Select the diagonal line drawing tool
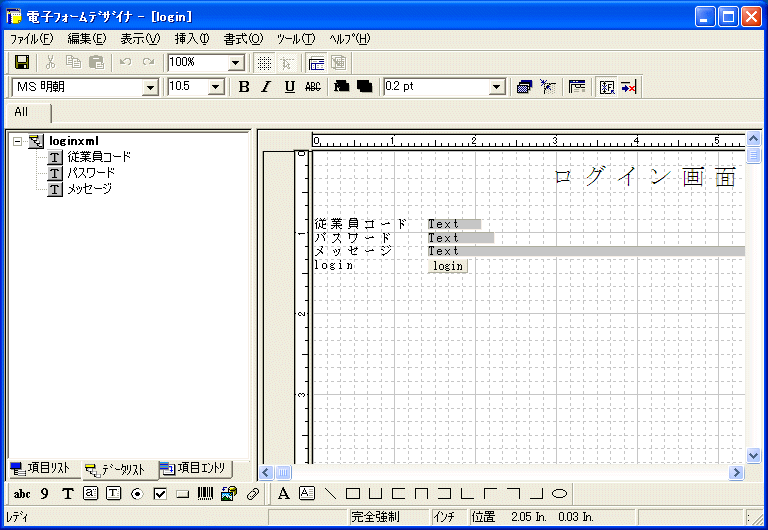This screenshot has height=530, width=768. coord(331,493)
